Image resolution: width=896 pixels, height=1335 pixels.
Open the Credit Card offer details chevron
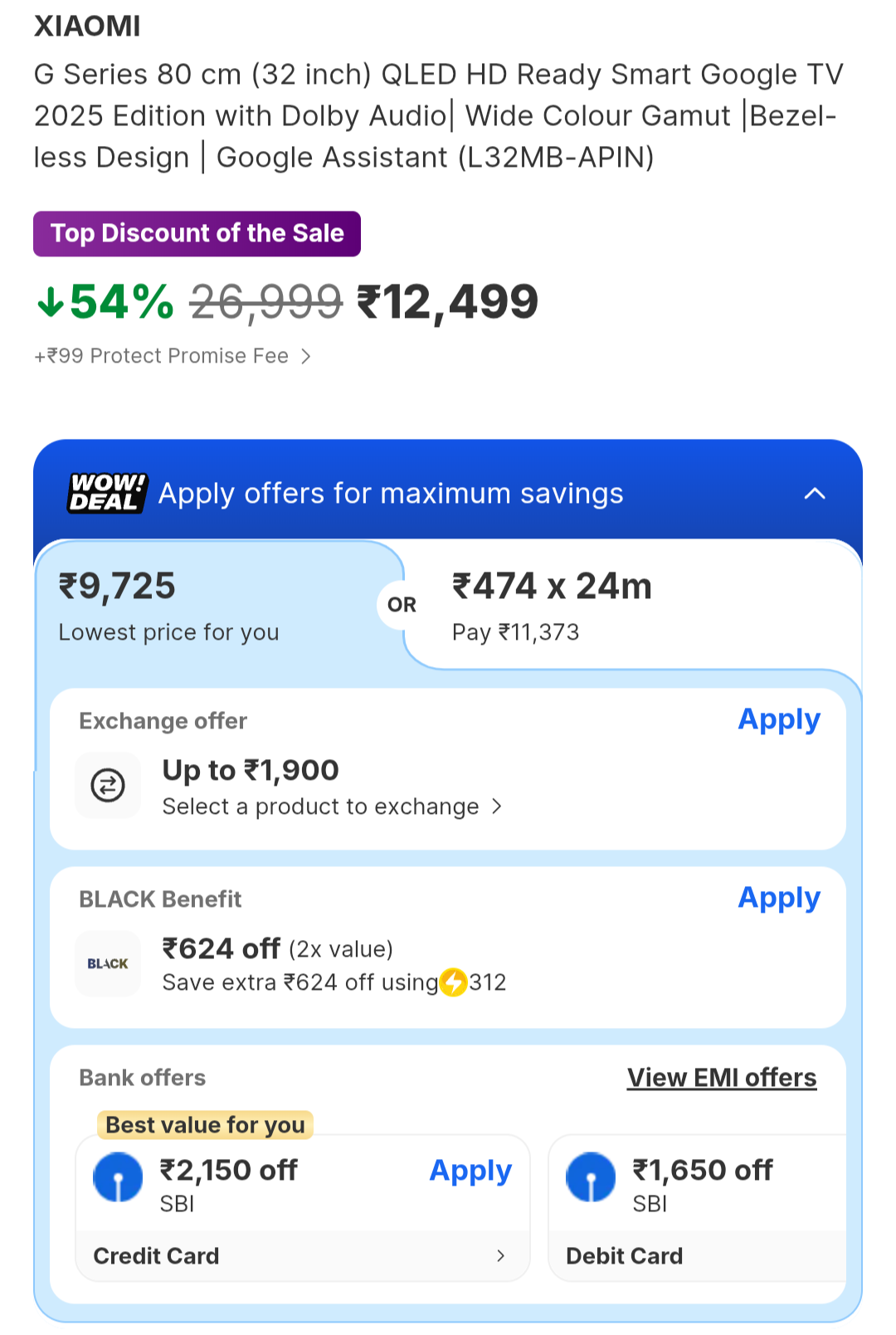click(500, 1255)
